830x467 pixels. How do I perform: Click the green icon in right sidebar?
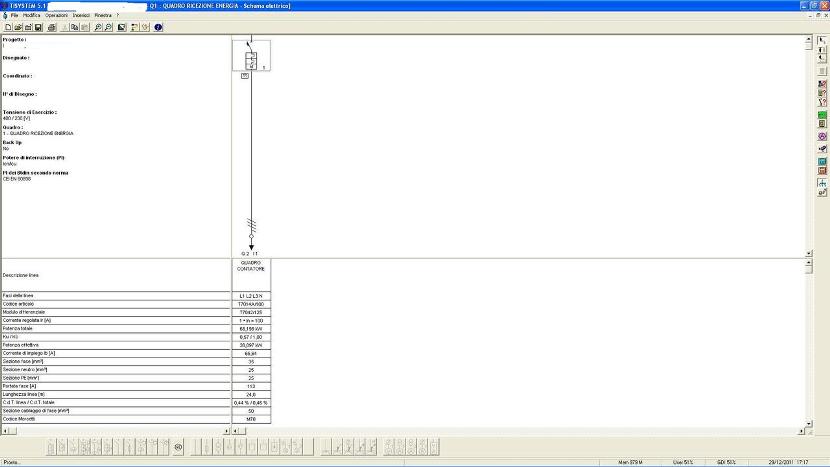[x=822, y=114]
